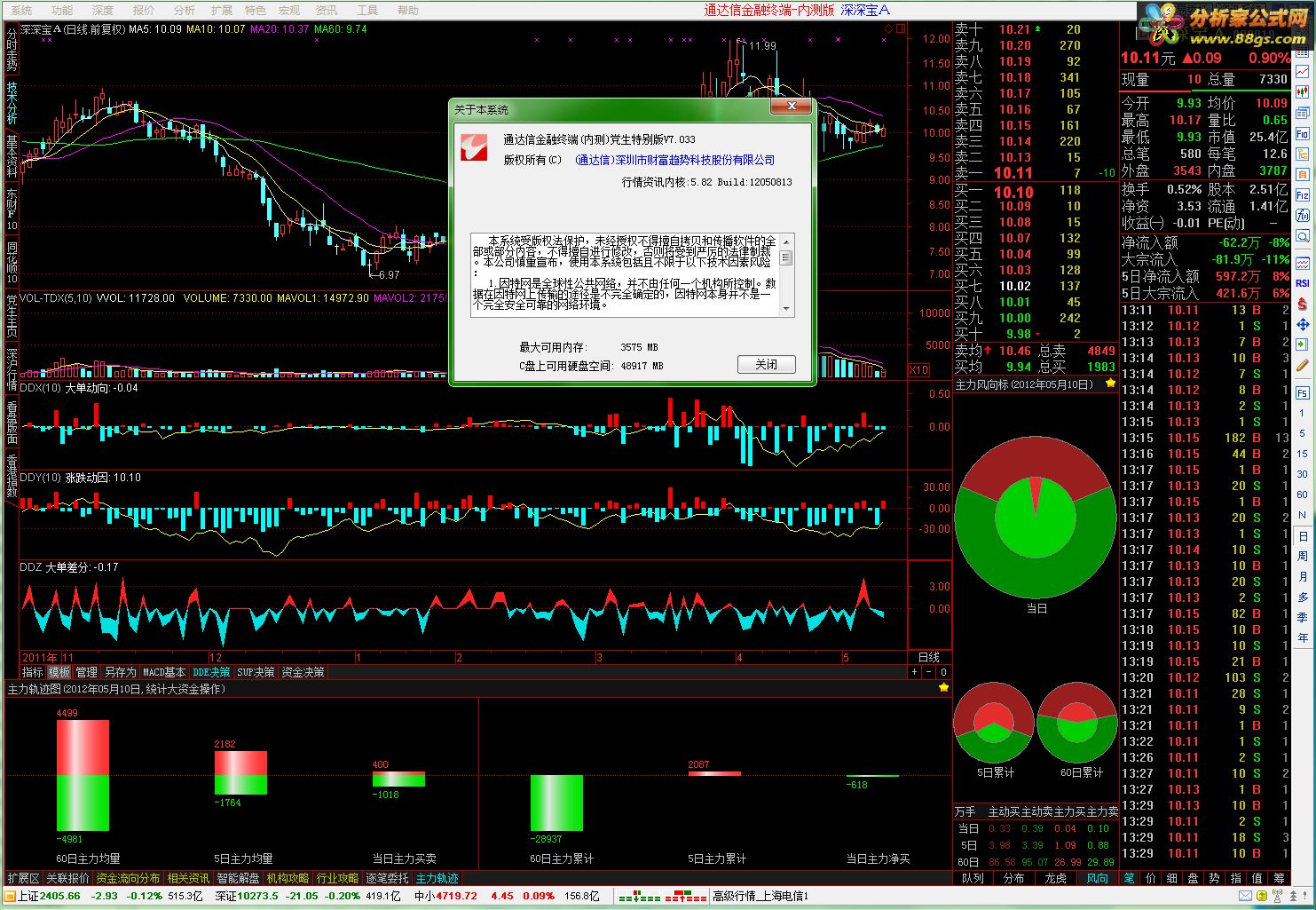Open the quote list icon
This screenshot has width=1316, height=910.
pos(1302,113)
